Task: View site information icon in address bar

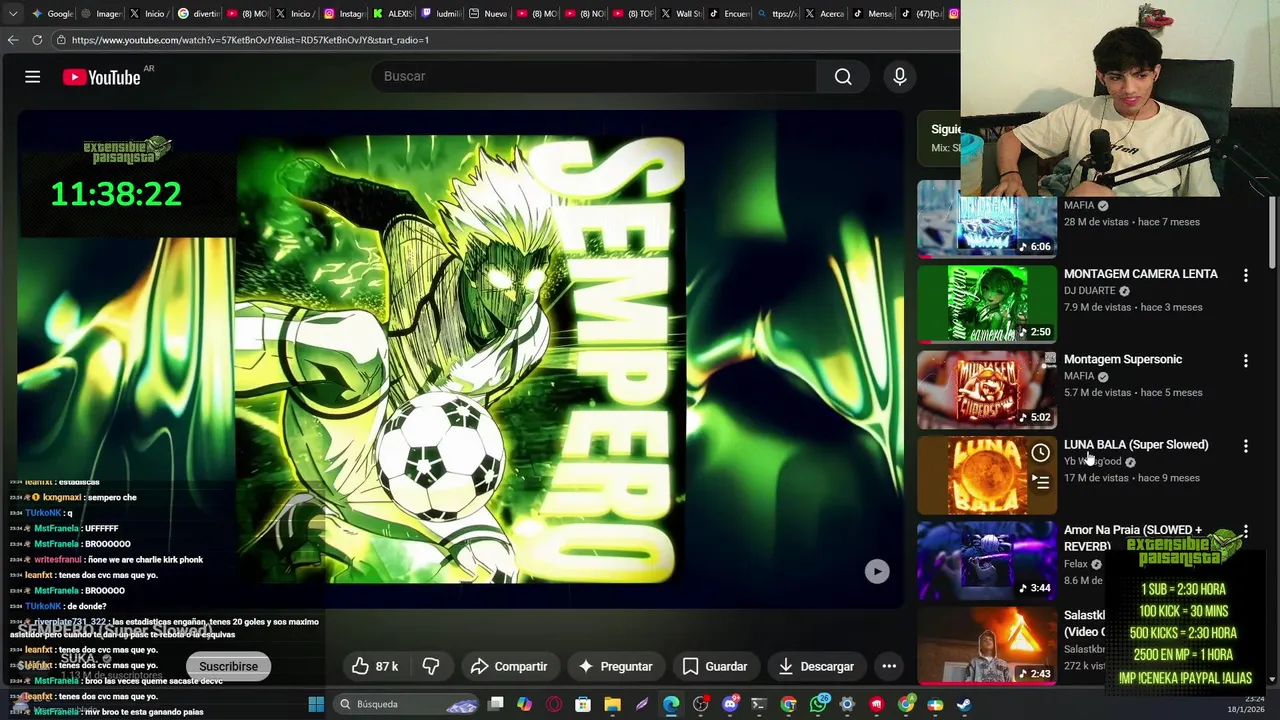Action: coord(61,40)
